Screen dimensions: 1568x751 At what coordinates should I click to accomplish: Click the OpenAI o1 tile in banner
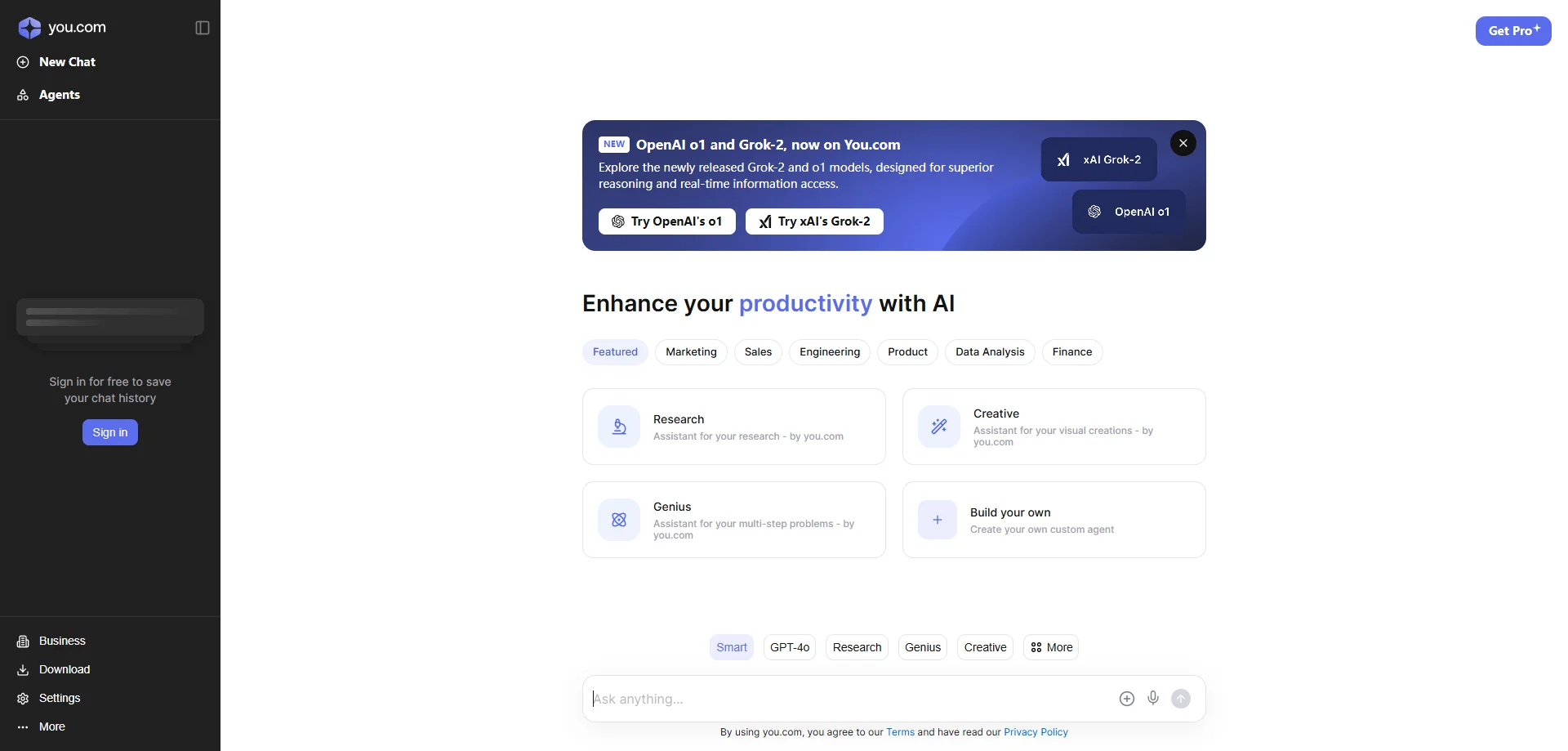(1129, 212)
